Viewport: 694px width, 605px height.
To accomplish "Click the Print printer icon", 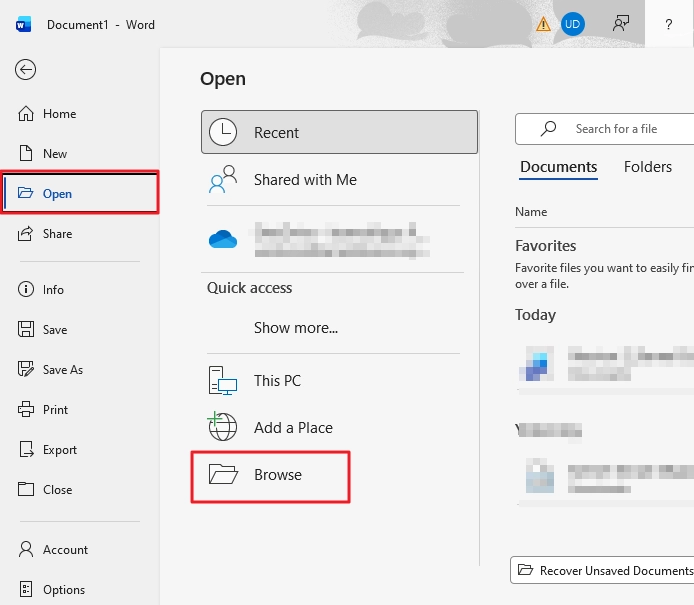I will coord(26,409).
